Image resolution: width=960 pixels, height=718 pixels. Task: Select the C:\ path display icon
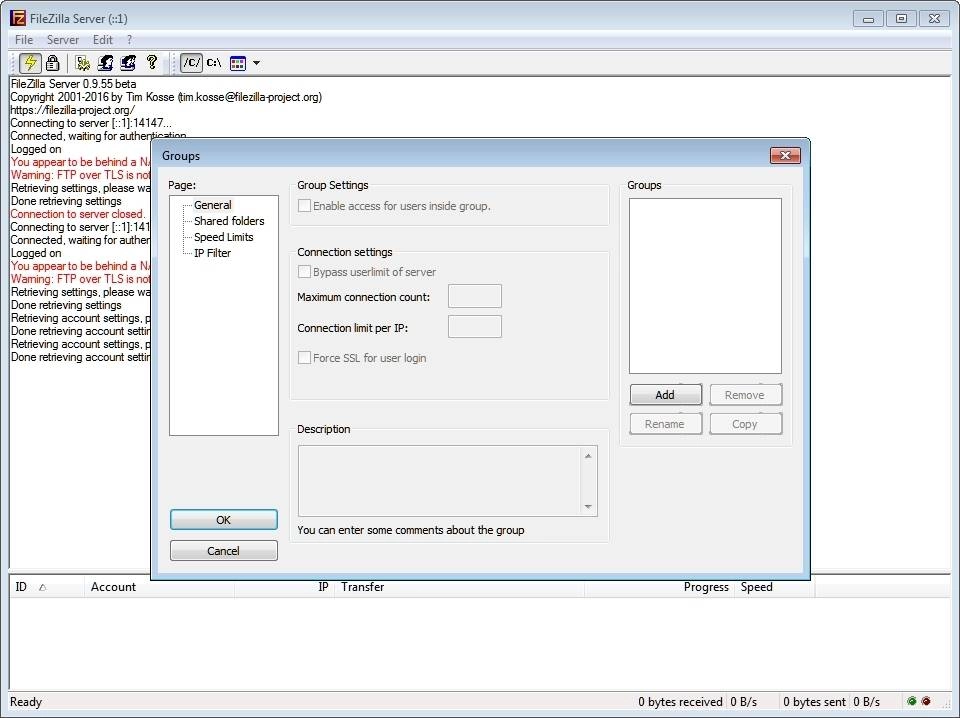tap(214, 62)
